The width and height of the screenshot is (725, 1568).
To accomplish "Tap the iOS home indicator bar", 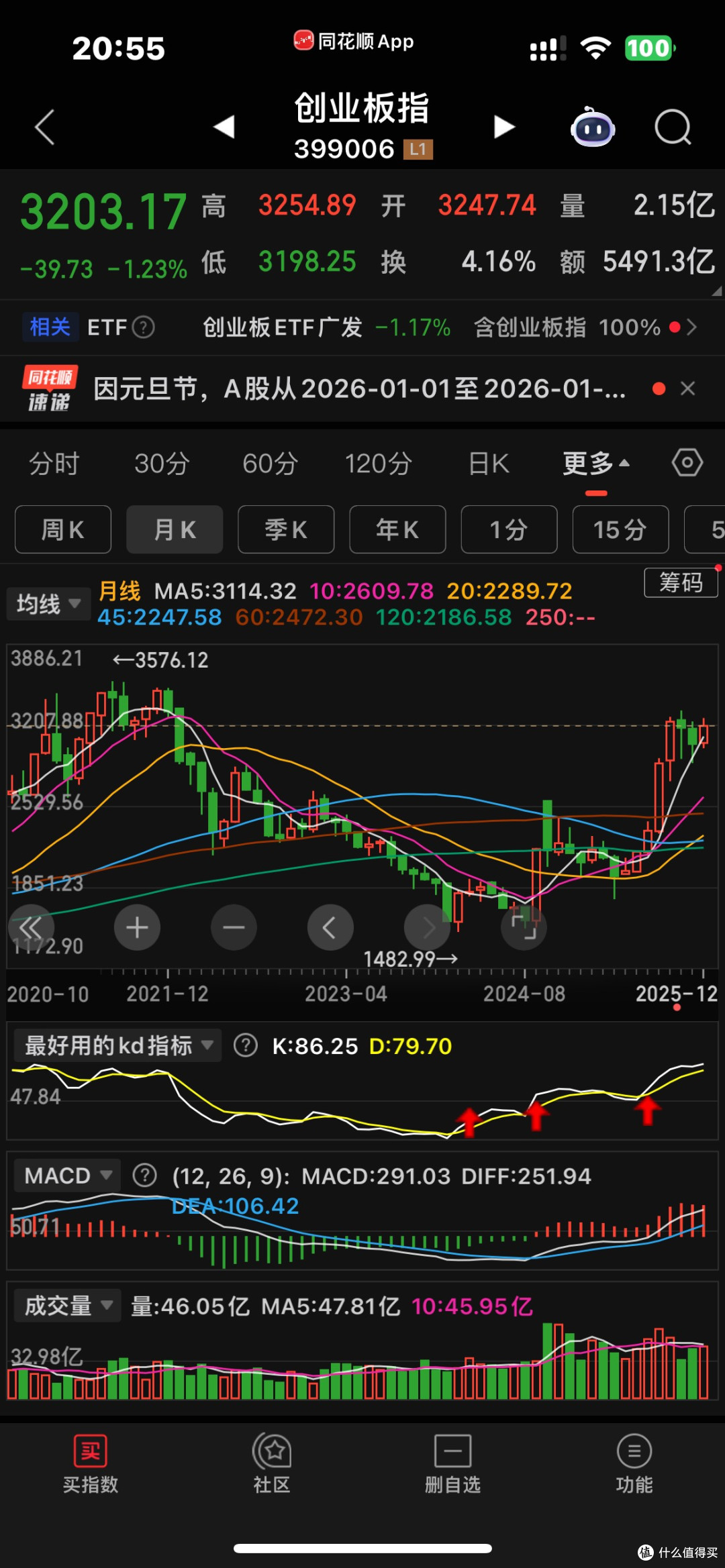I will 362,1549.
